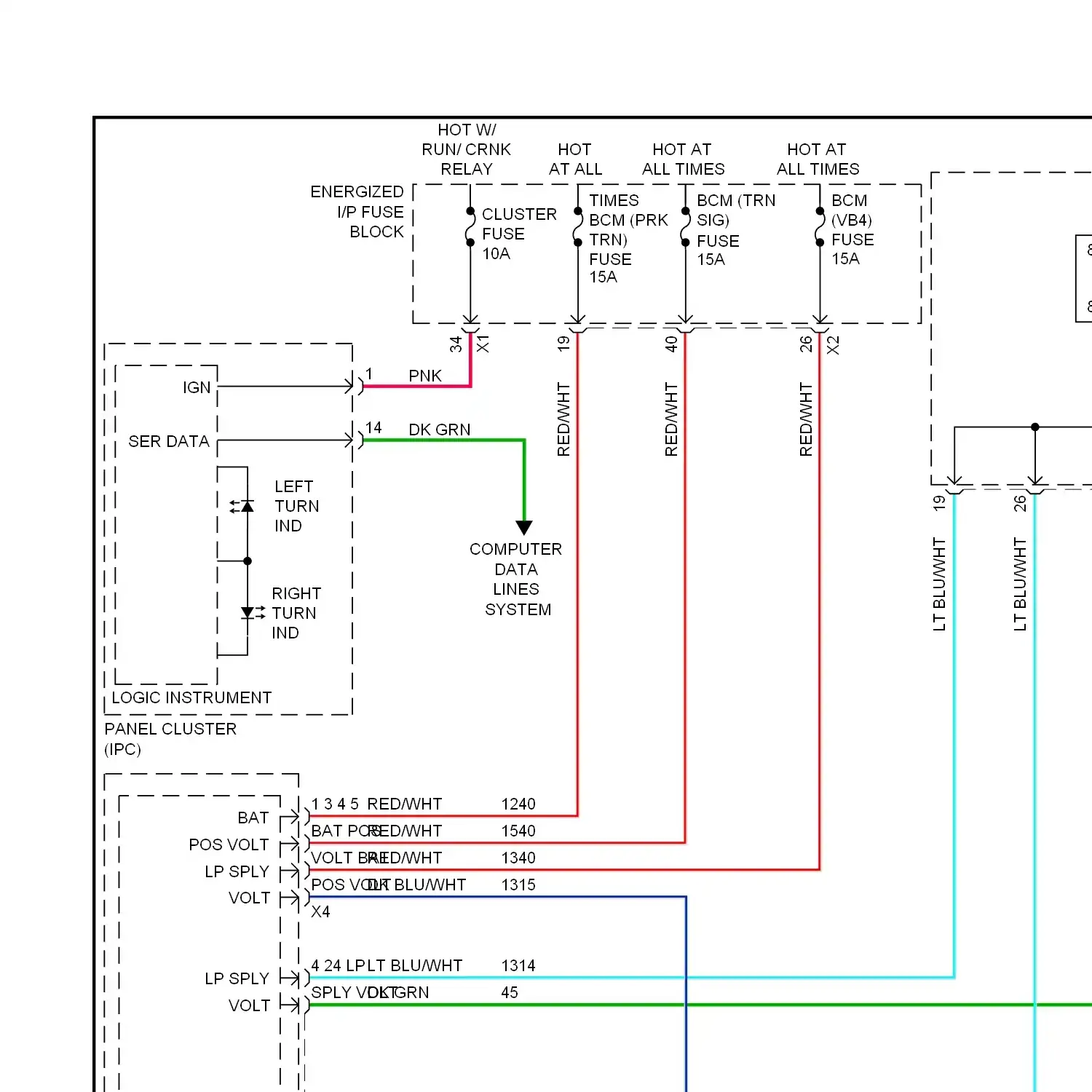
Task: Click the cluster fuse symbol
Action: coord(470,227)
